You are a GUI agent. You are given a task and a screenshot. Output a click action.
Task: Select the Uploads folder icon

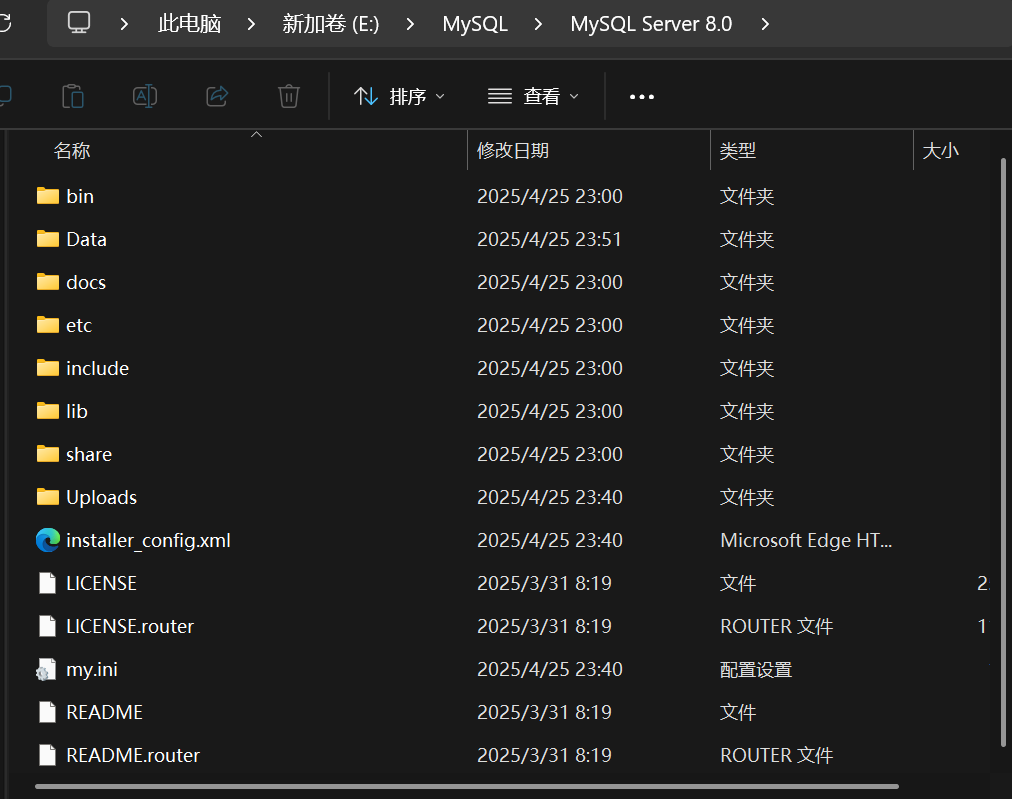tap(48, 497)
